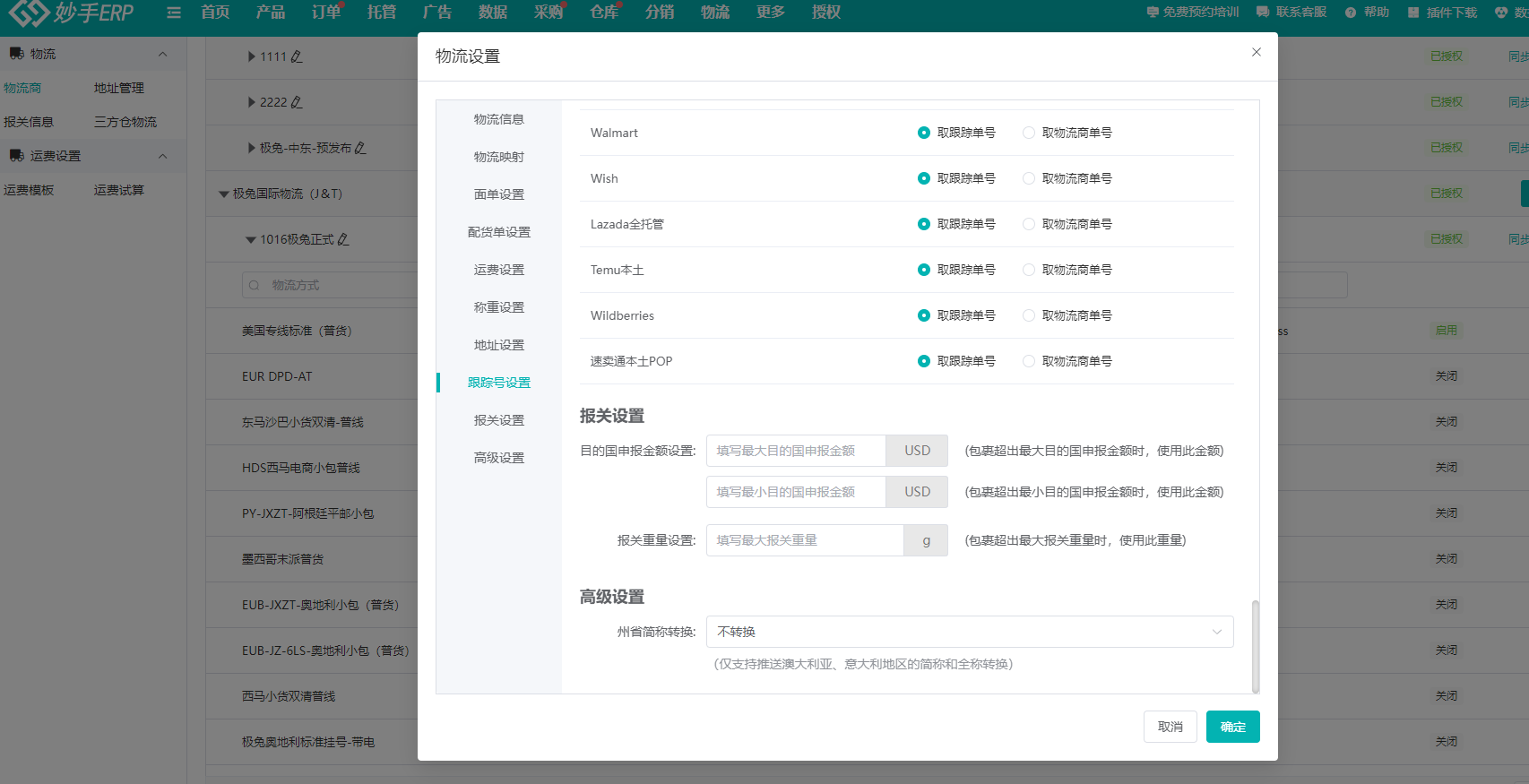Click the 取消 button

coord(1171,727)
